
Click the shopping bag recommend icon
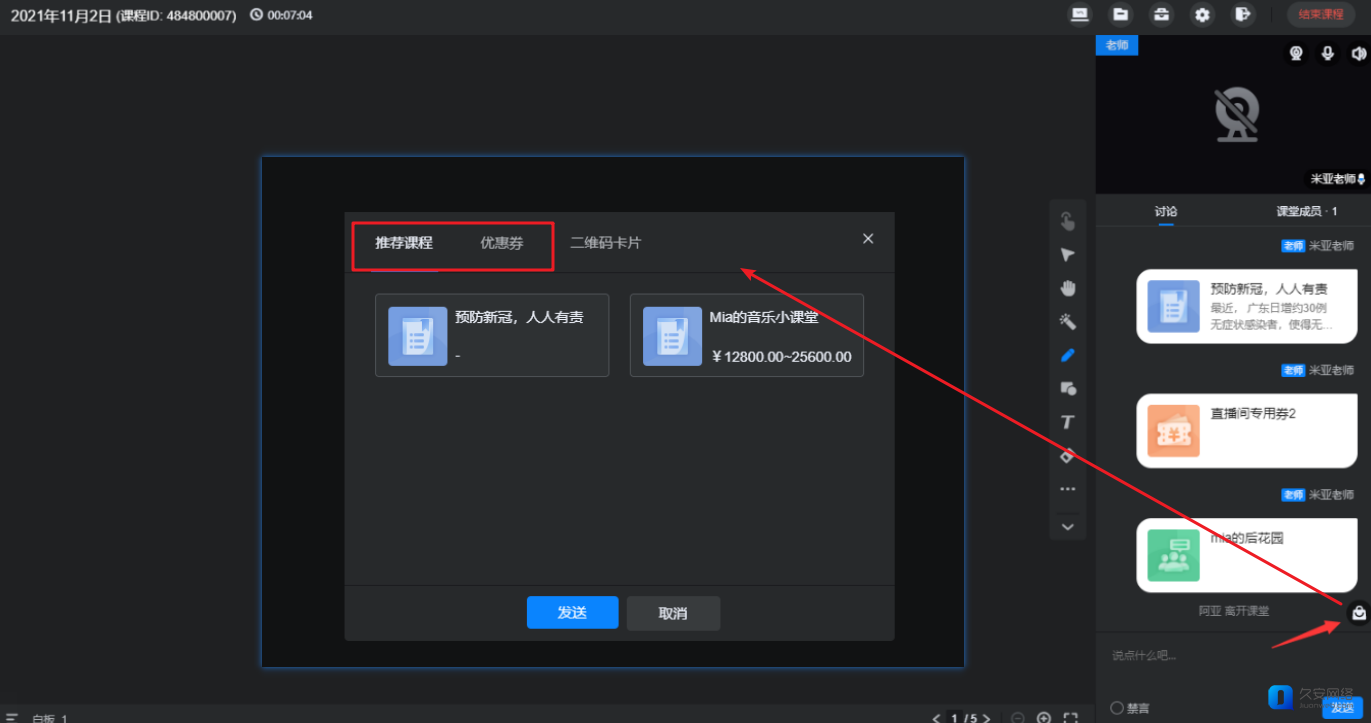pos(1358,613)
